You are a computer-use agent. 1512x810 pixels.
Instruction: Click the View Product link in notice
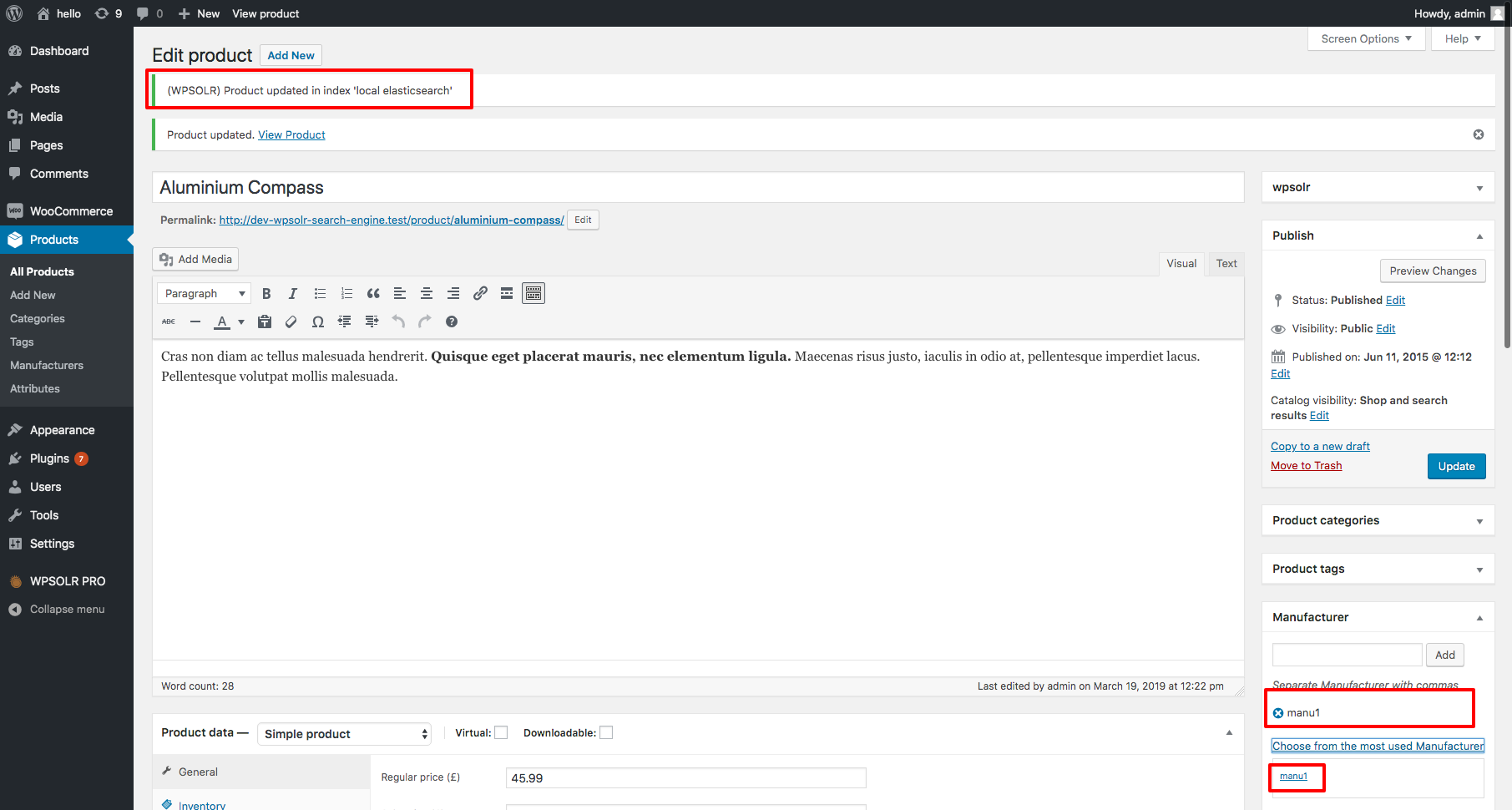[x=291, y=134]
